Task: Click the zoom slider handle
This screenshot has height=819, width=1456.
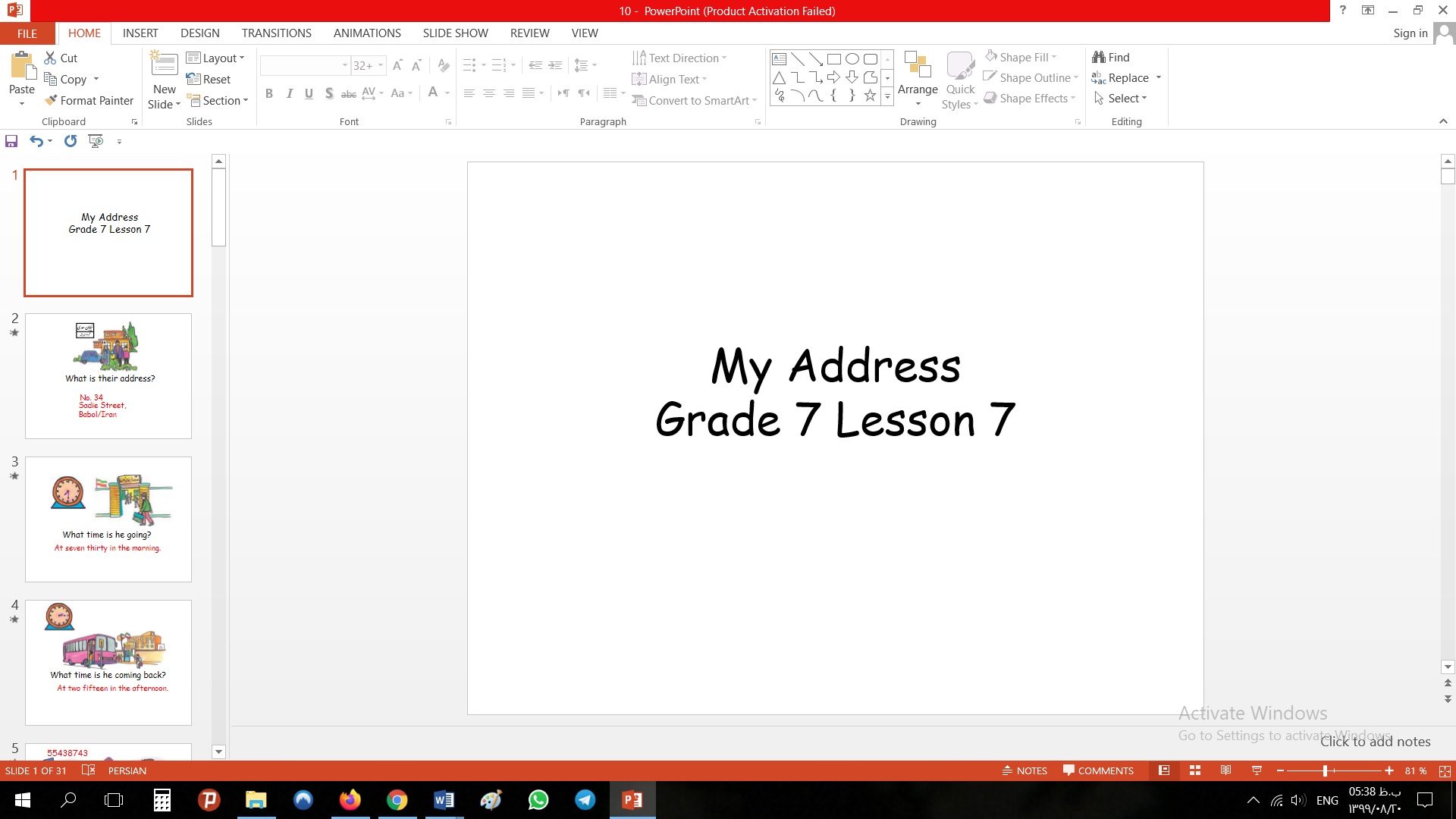Action: 1325,770
